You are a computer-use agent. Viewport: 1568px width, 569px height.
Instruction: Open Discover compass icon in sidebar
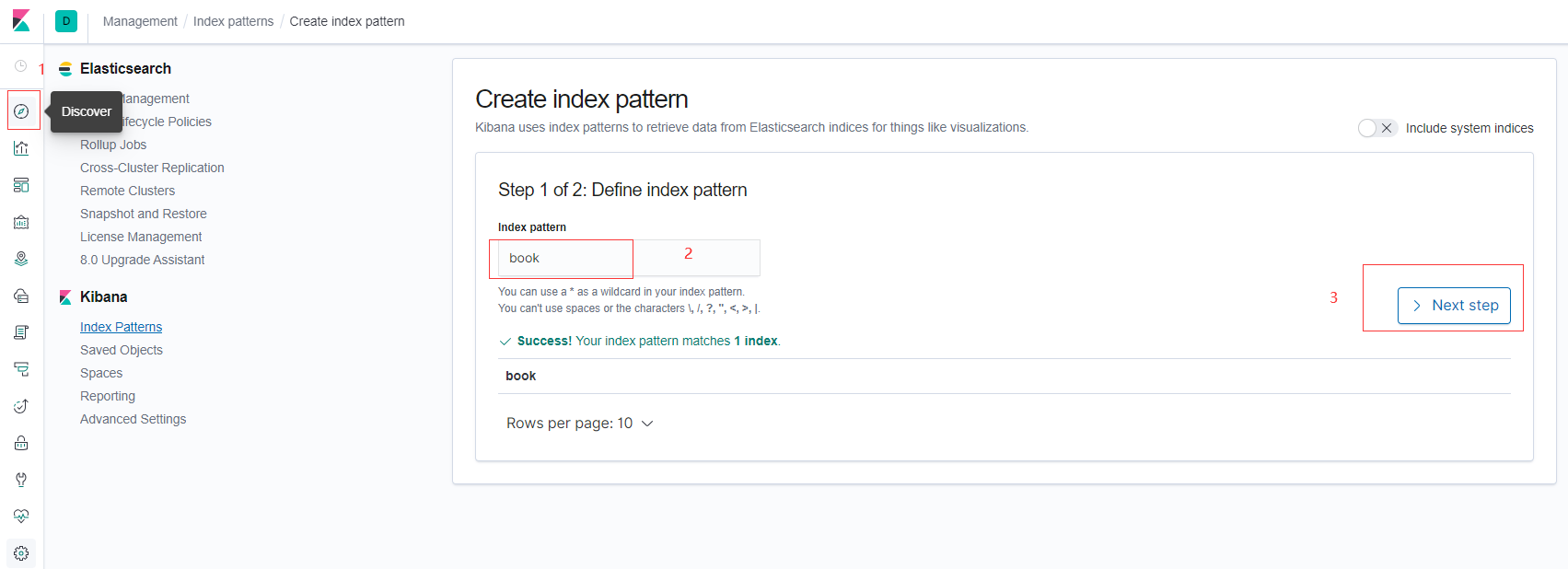21,111
